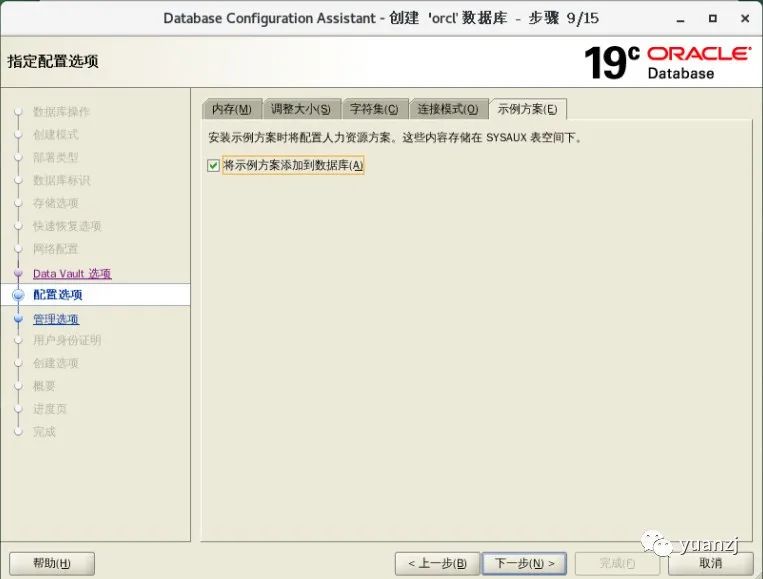Screen dimensions: 763x579
Task: Open the 调整大小(S) tab
Action: (301, 109)
